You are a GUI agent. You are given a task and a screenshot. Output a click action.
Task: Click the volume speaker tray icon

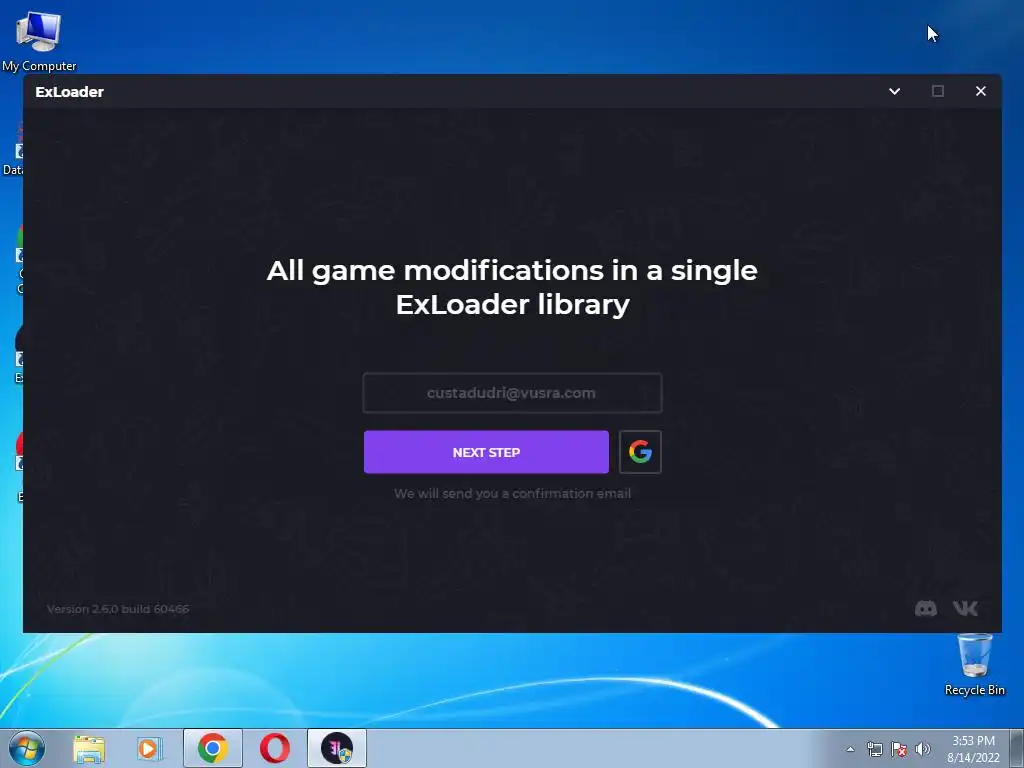pyautogui.click(x=923, y=749)
